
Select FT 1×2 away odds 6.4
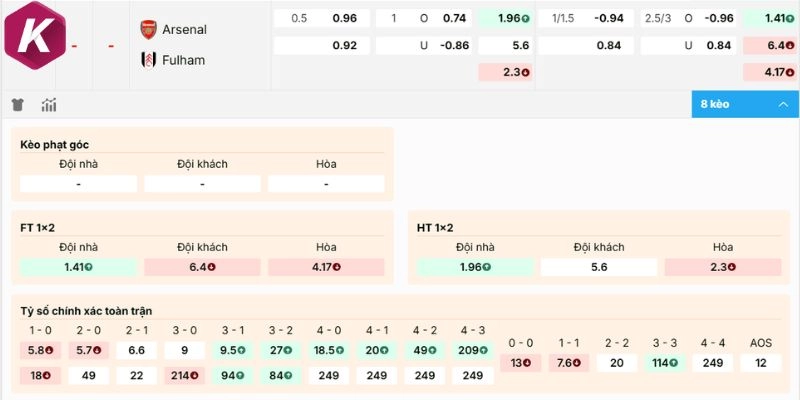[x=202, y=267]
